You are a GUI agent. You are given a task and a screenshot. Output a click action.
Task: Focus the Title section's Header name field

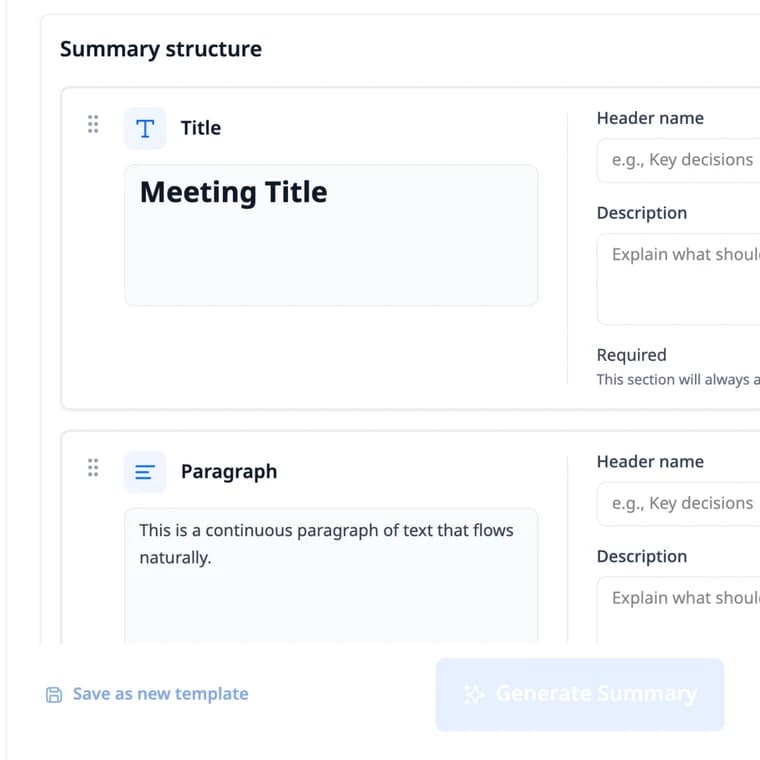click(679, 160)
